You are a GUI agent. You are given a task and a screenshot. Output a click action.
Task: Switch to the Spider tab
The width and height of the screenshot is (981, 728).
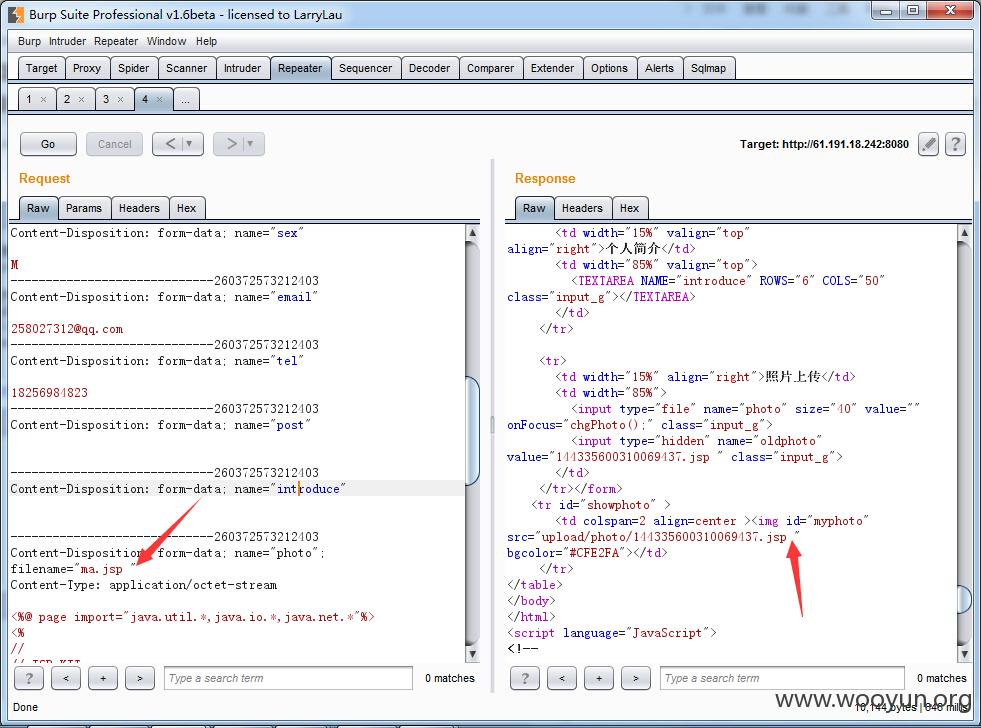[x=134, y=68]
